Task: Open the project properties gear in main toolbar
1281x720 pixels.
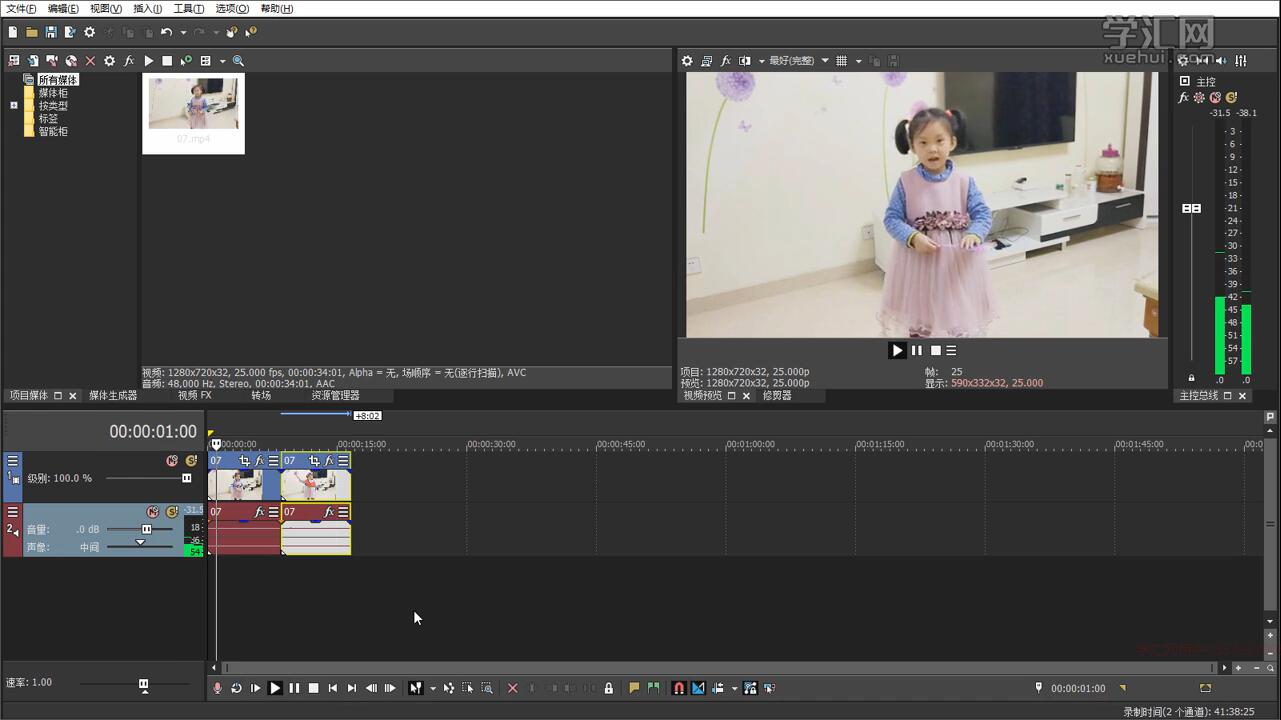Action: coord(89,32)
